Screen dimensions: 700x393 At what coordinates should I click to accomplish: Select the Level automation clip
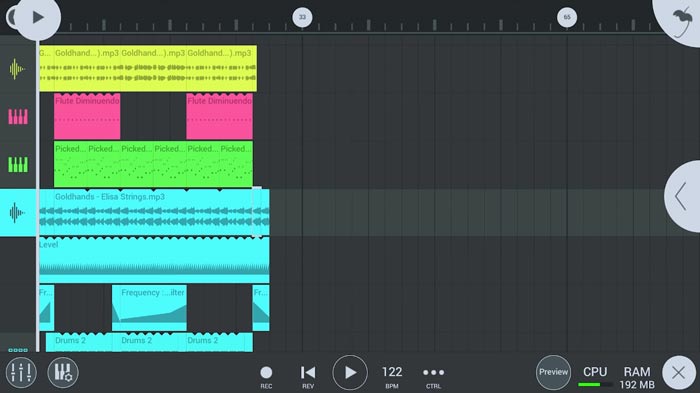tap(154, 260)
